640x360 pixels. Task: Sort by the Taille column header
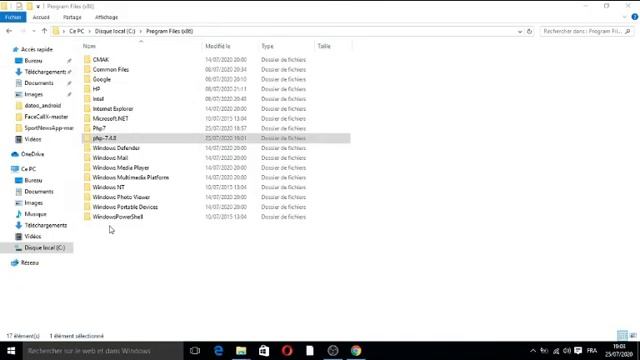tap(324, 46)
